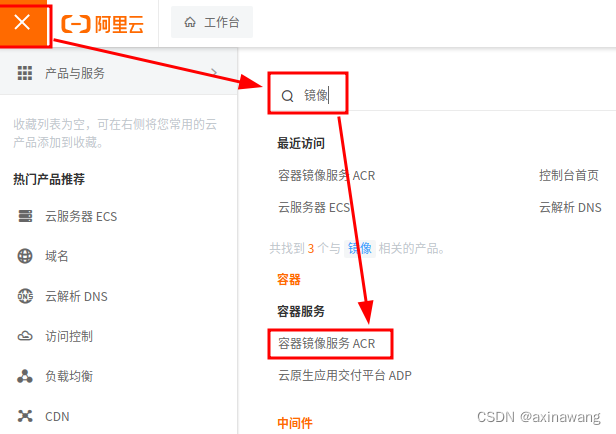Open recently visited 容器镜像服务 ACR
The height and width of the screenshot is (434, 616).
(326, 175)
